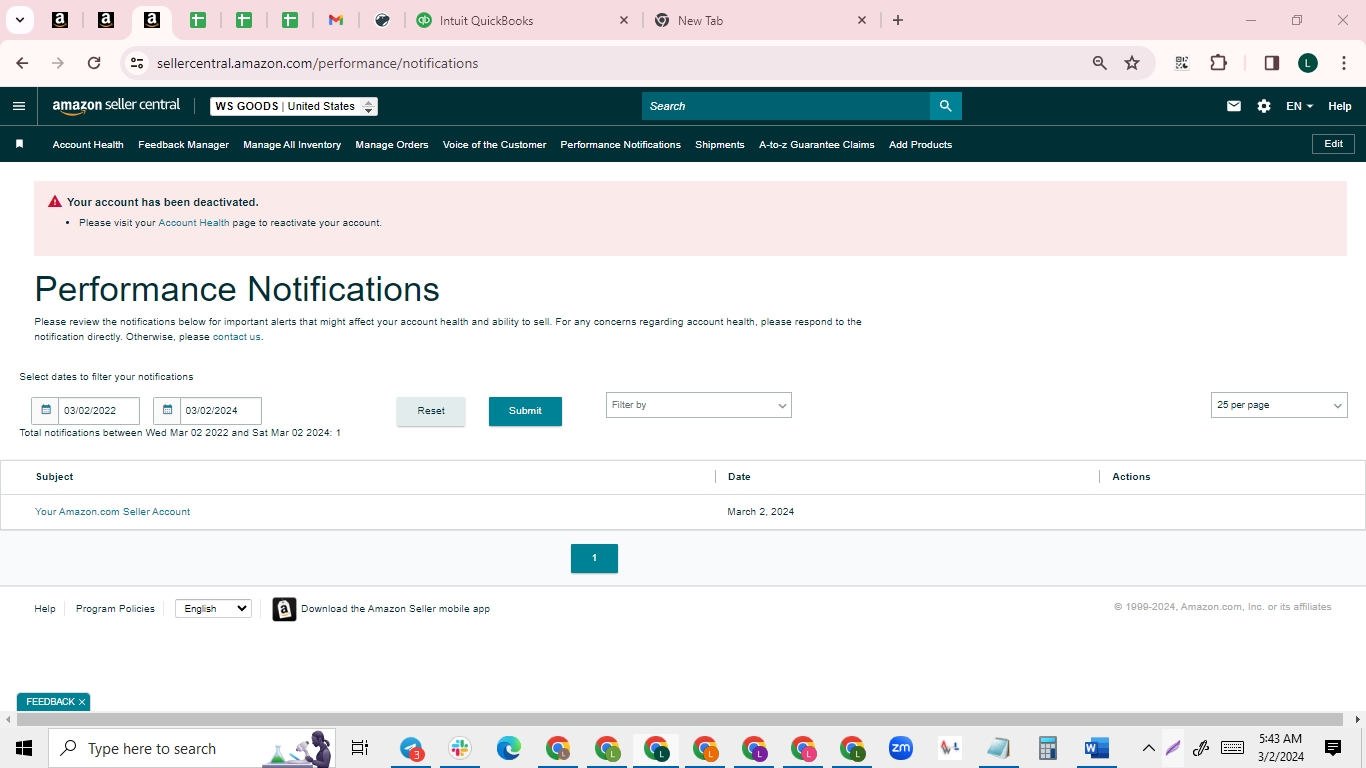This screenshot has height=768, width=1366.
Task: Reload the page in Chrome
Action: 94,63
